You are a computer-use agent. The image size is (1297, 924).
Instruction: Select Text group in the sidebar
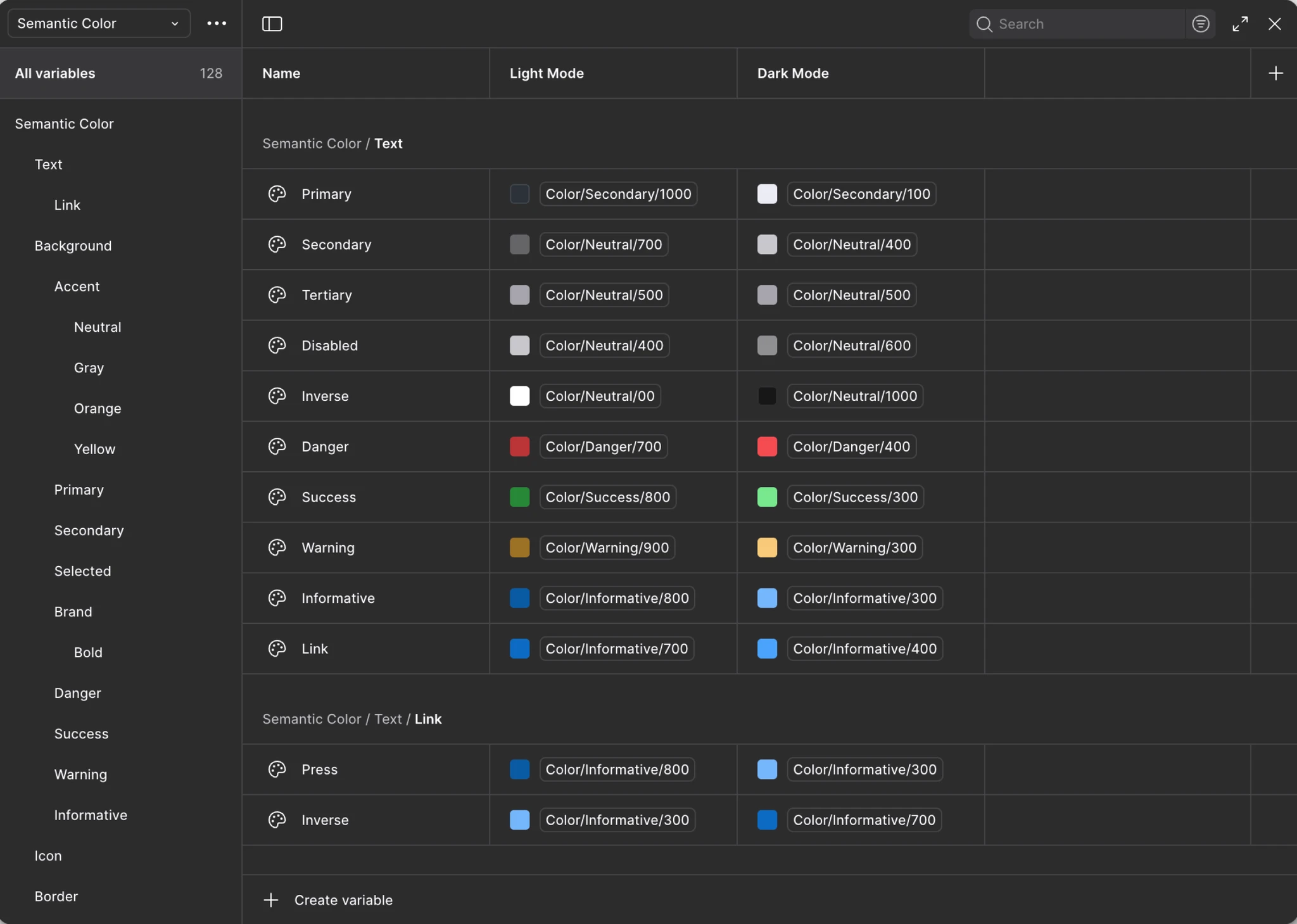48,165
